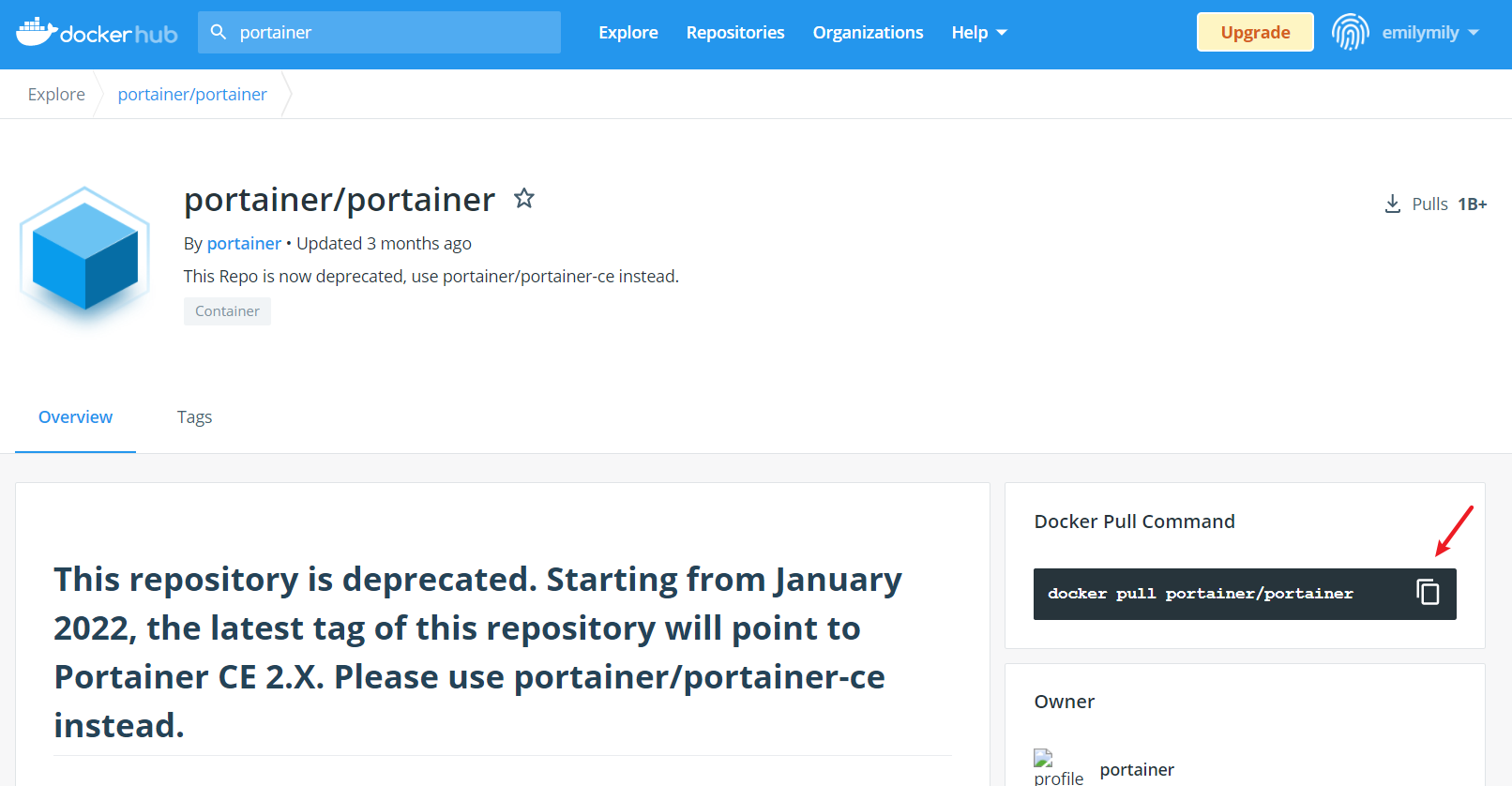Click the search magnifier icon
This screenshot has height=786, width=1512.
coord(219,32)
